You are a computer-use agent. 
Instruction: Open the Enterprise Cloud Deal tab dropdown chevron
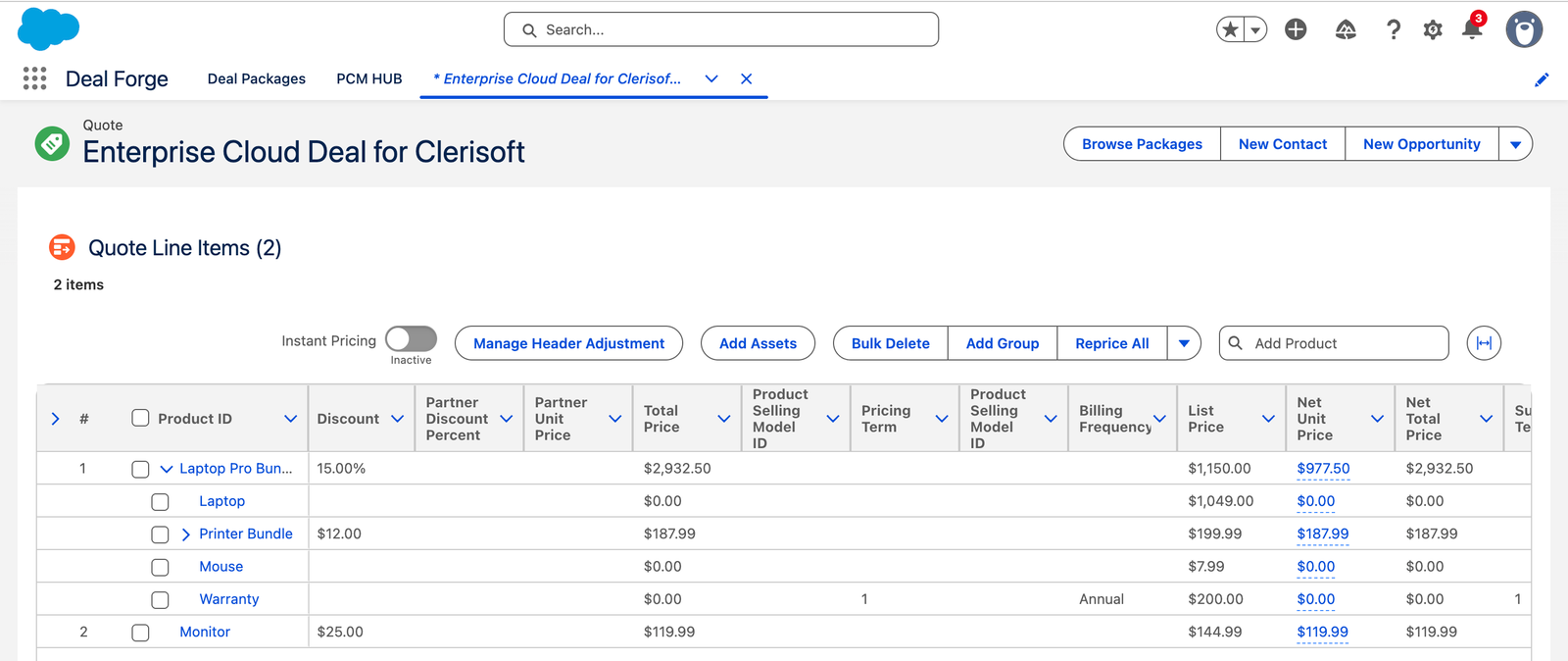coord(711,78)
